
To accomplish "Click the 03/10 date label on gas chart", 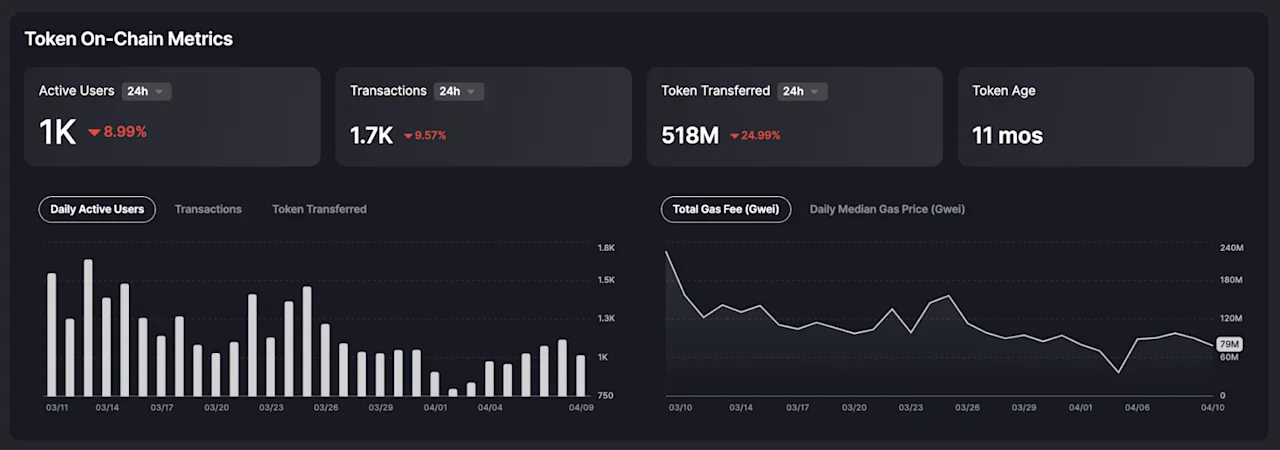I will [680, 407].
